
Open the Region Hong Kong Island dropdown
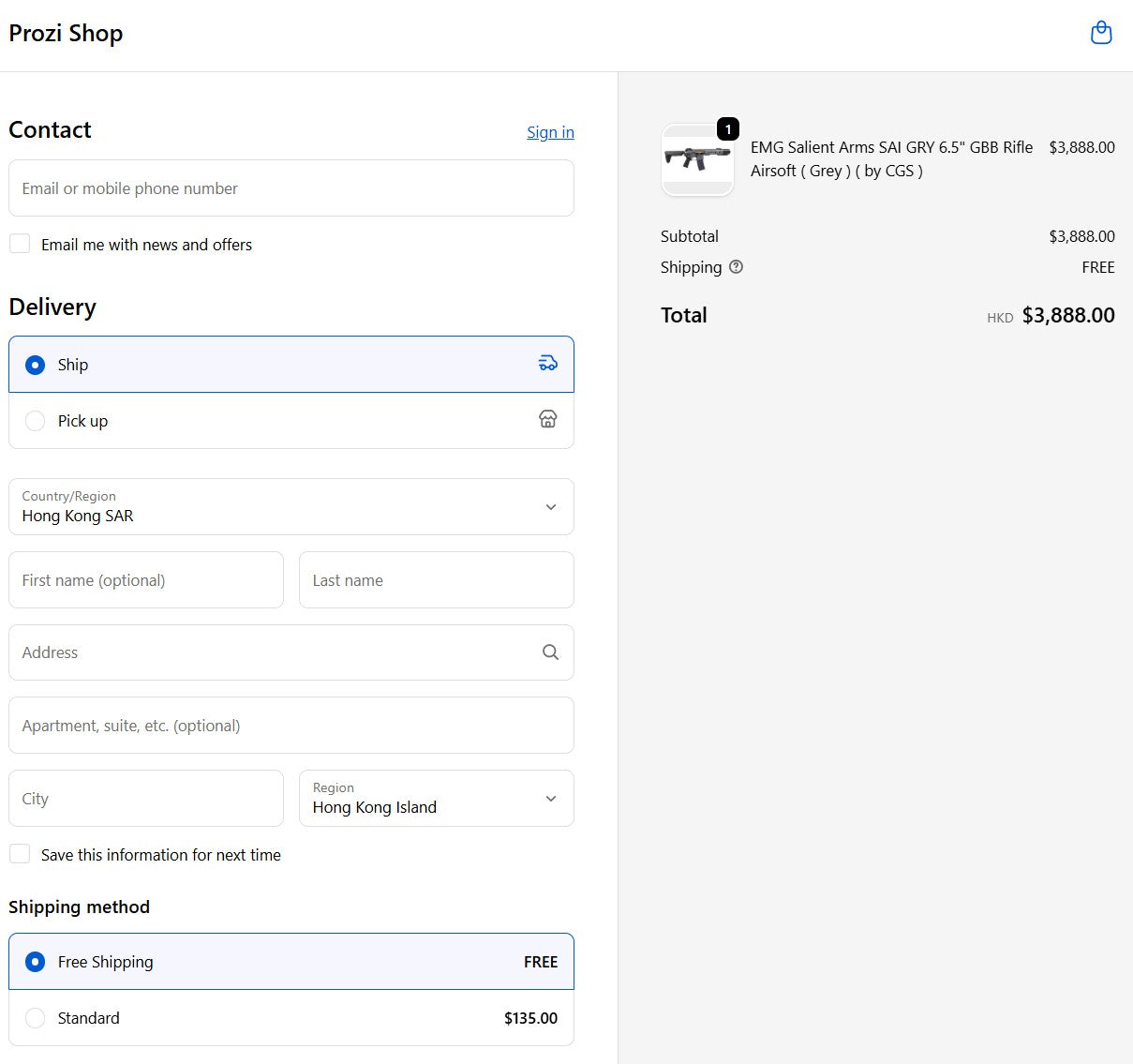[436, 799]
